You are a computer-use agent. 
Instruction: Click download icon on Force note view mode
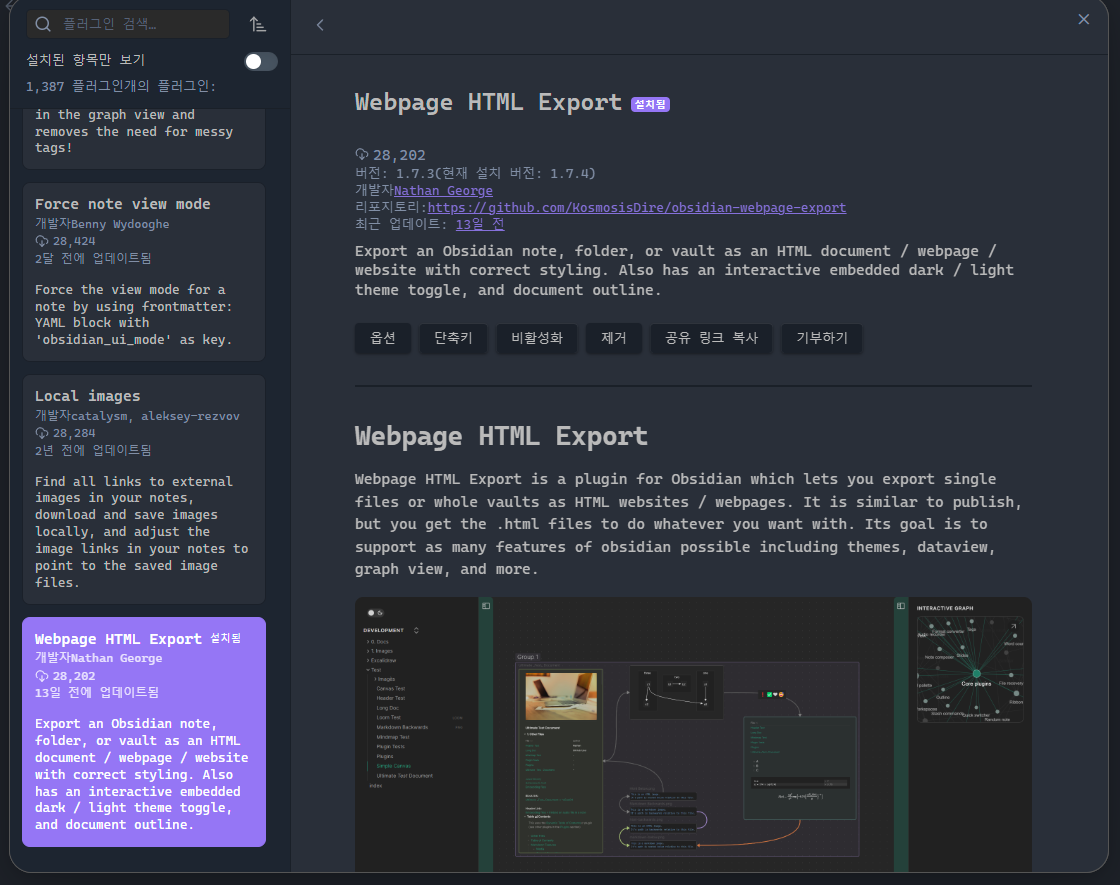coord(42,241)
